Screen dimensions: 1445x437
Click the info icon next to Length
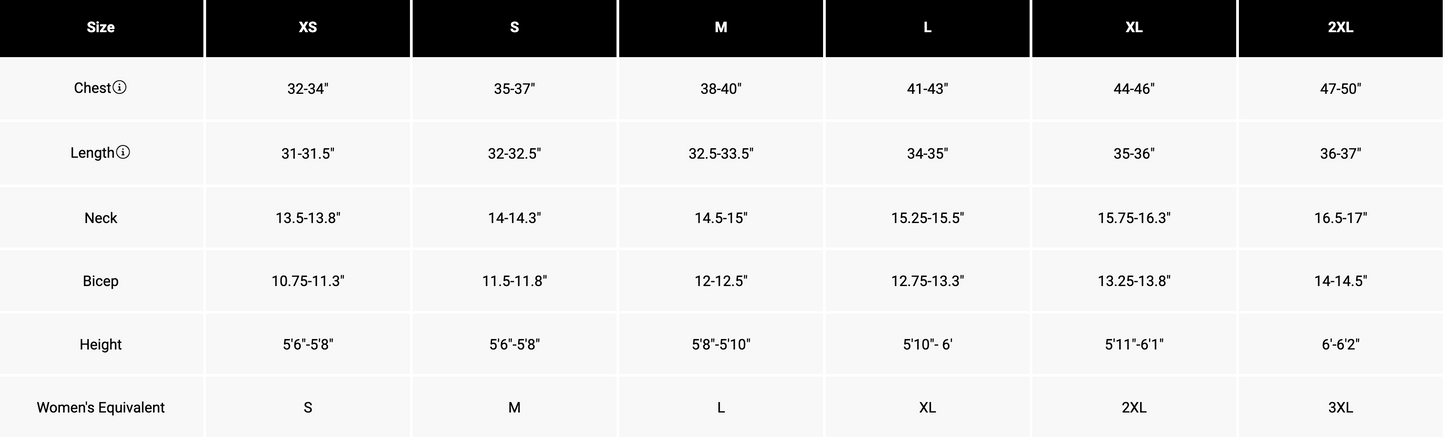click(x=123, y=152)
